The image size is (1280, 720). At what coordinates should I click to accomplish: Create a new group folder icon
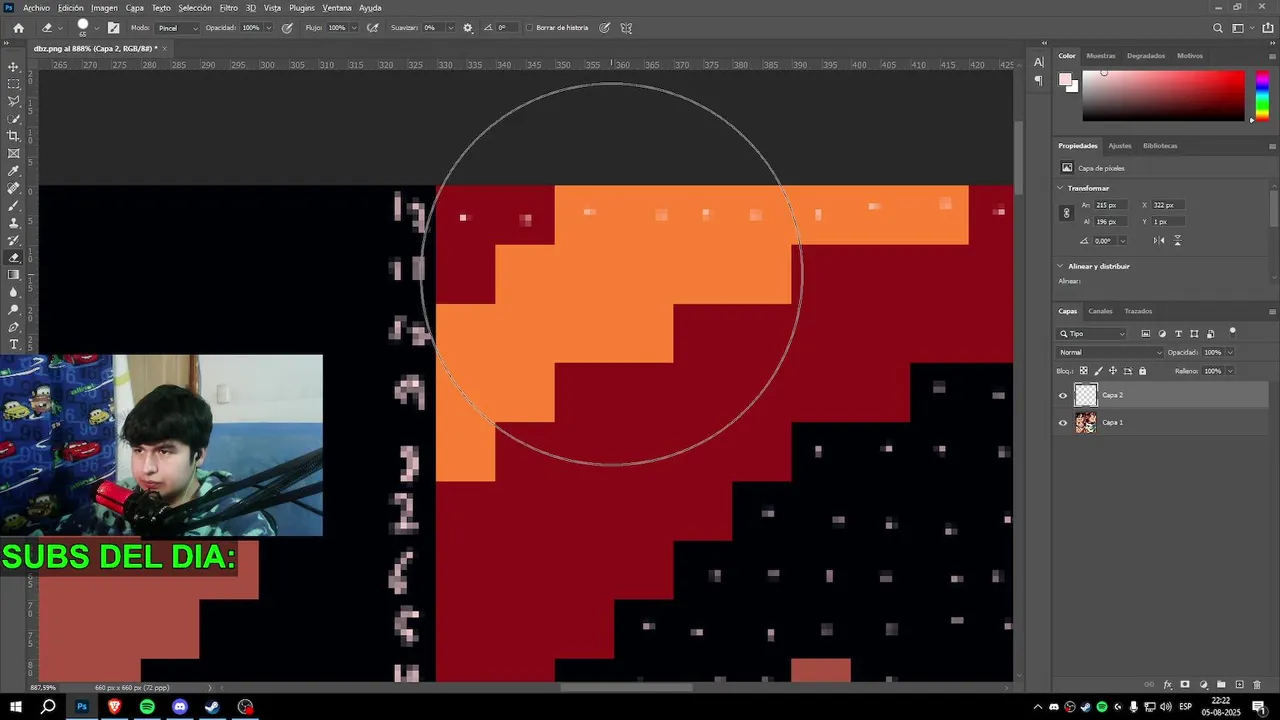tap(1221, 685)
